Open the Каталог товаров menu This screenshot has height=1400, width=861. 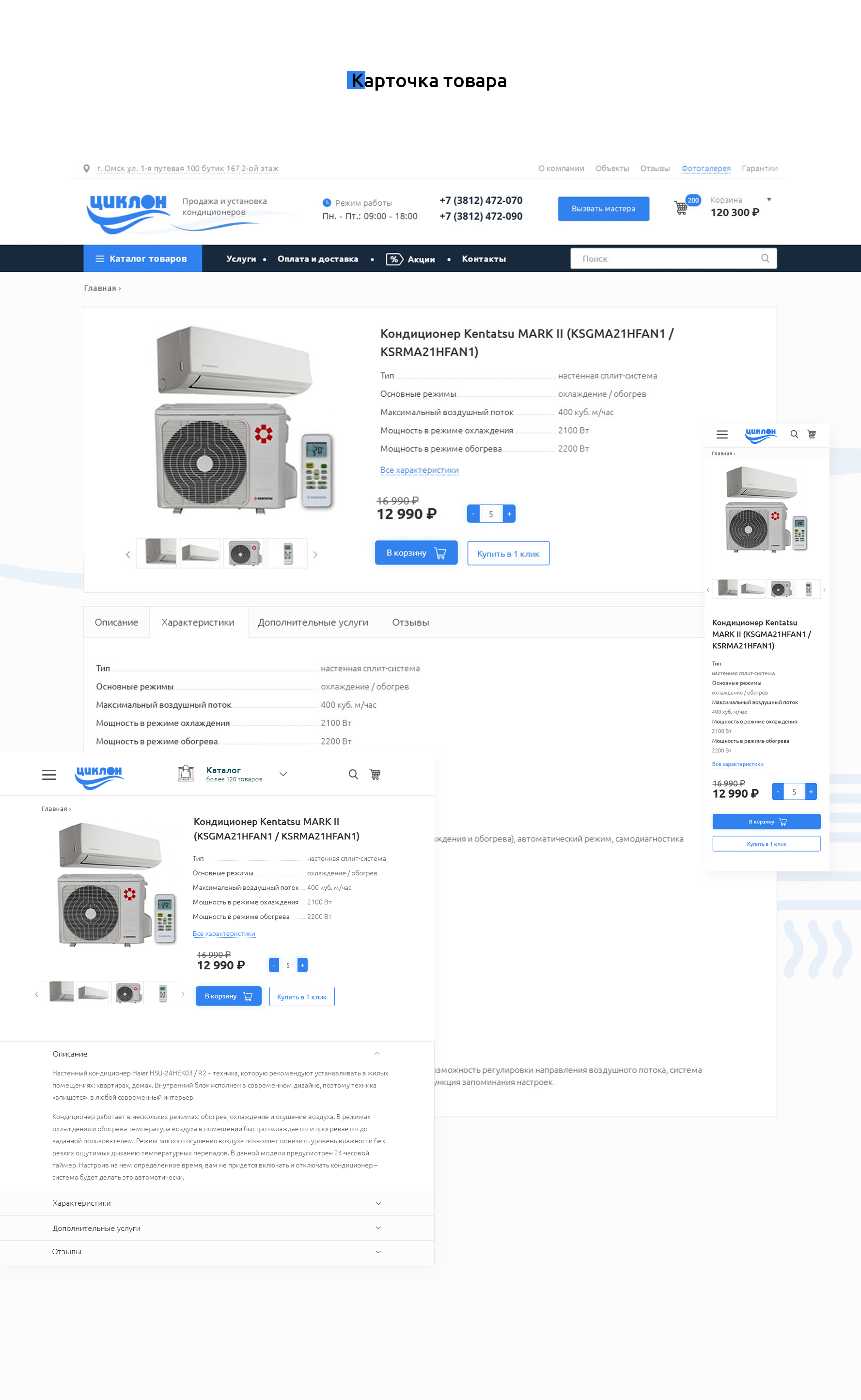click(x=142, y=259)
